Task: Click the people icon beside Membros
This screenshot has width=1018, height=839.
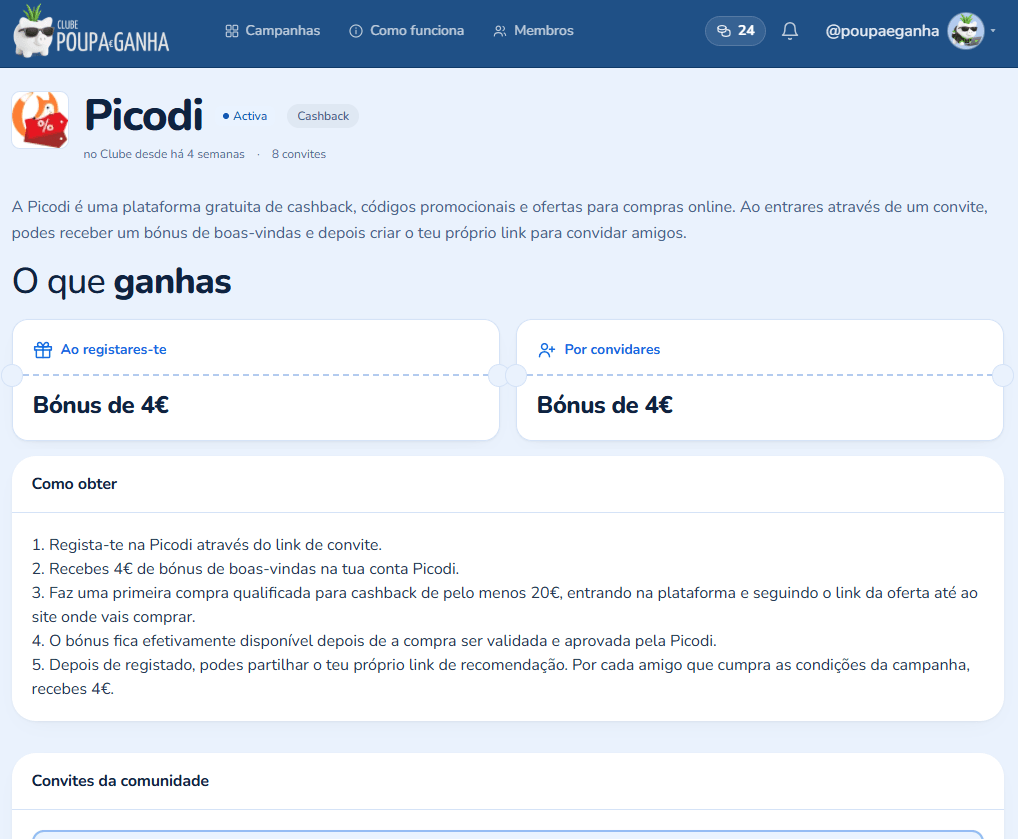Action: tap(500, 31)
